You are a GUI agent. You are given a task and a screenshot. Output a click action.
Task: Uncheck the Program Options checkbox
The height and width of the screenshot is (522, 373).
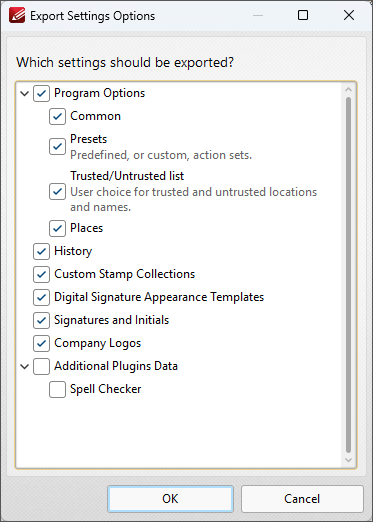pos(41,93)
